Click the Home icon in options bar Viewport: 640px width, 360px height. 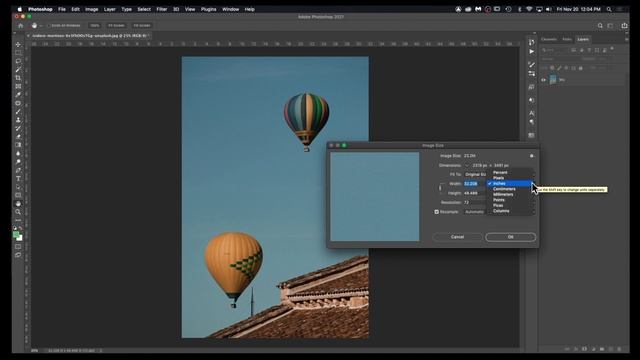20,25
